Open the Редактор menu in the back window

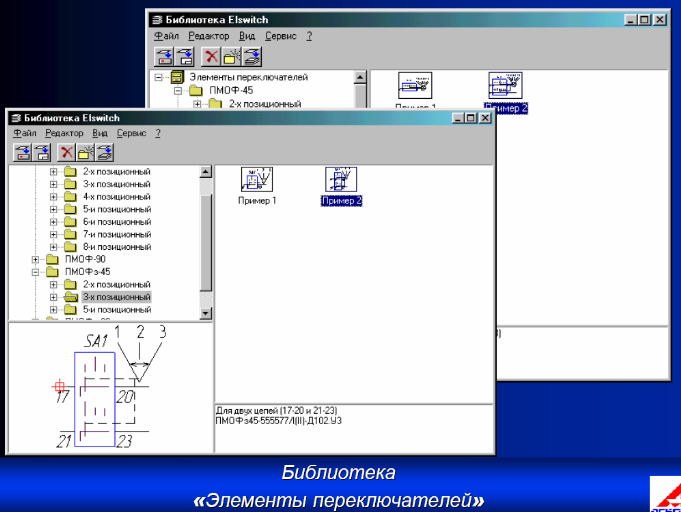coord(208,36)
